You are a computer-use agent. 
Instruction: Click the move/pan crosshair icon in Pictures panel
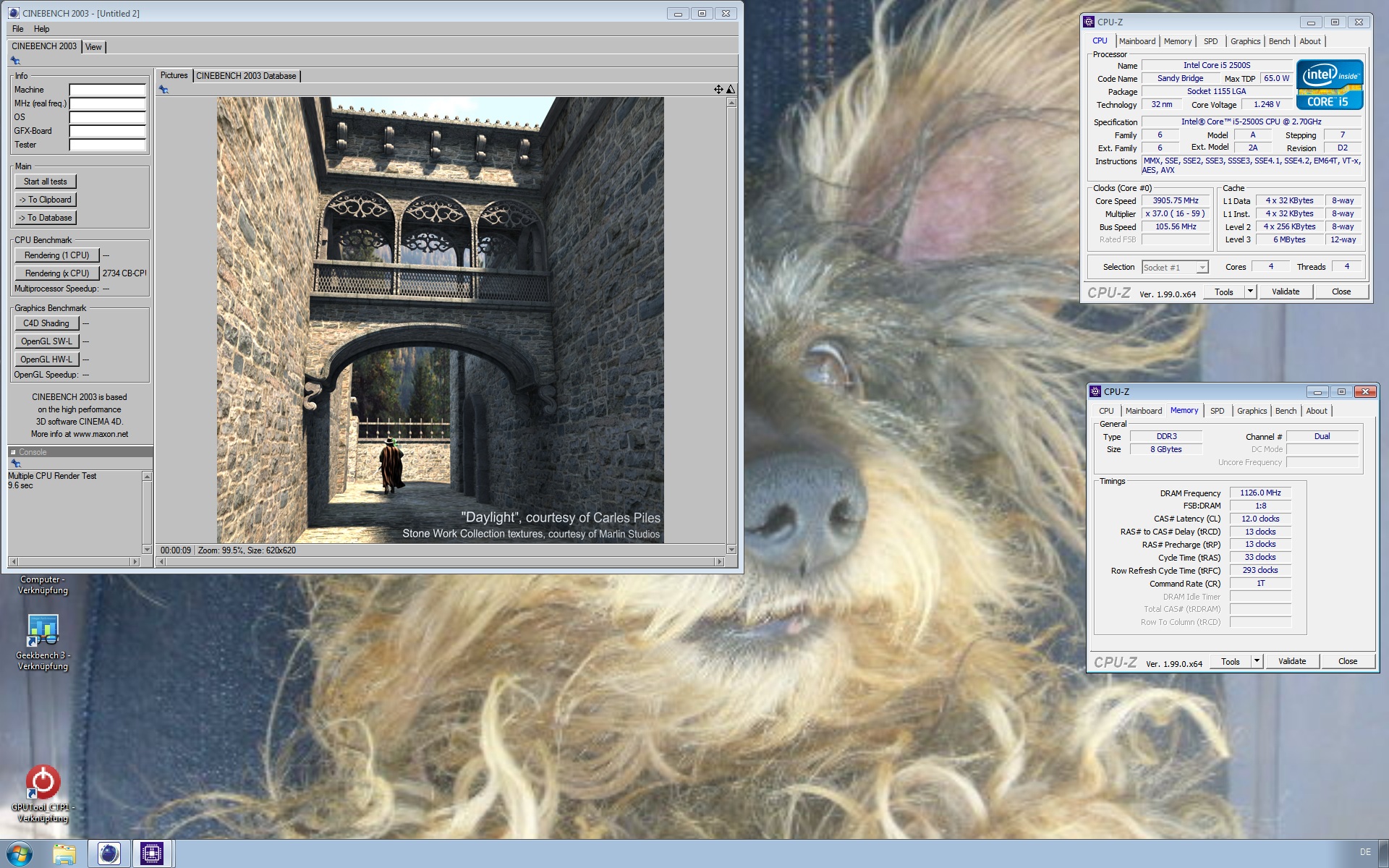pyautogui.click(x=718, y=89)
